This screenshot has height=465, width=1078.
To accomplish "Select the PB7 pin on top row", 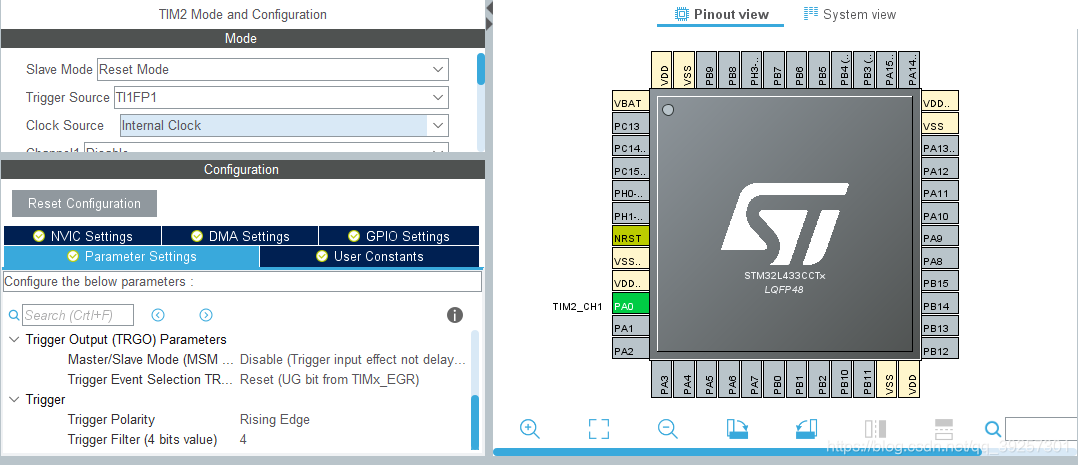I will pyautogui.click(x=776, y=70).
